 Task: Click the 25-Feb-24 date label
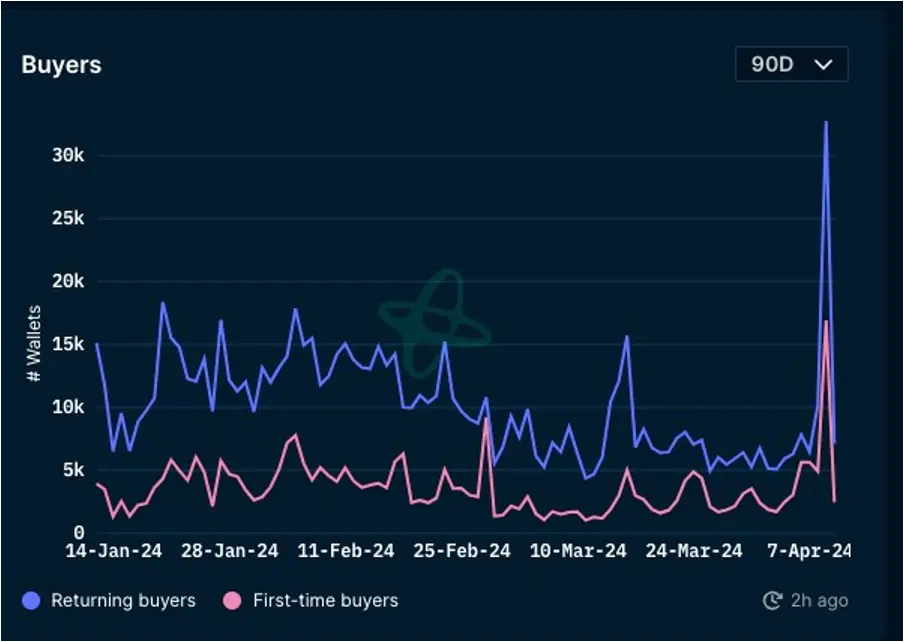point(462,550)
